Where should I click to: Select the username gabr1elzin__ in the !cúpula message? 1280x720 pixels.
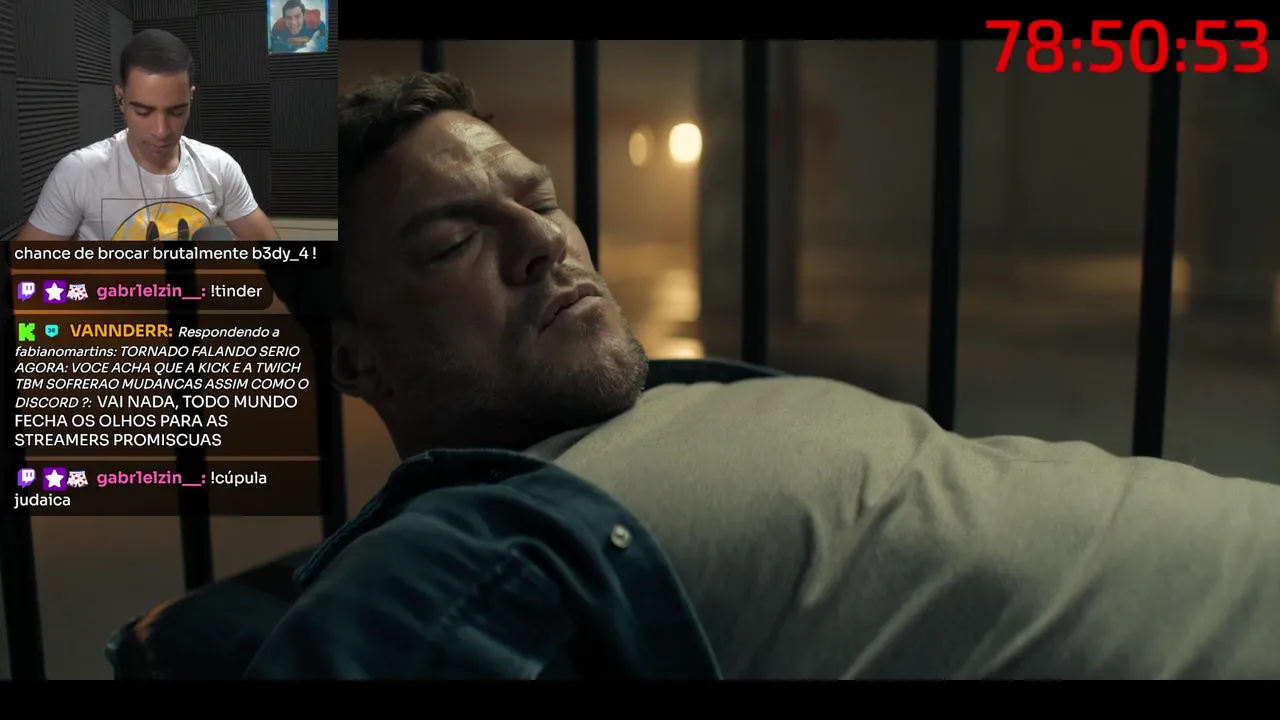152,478
